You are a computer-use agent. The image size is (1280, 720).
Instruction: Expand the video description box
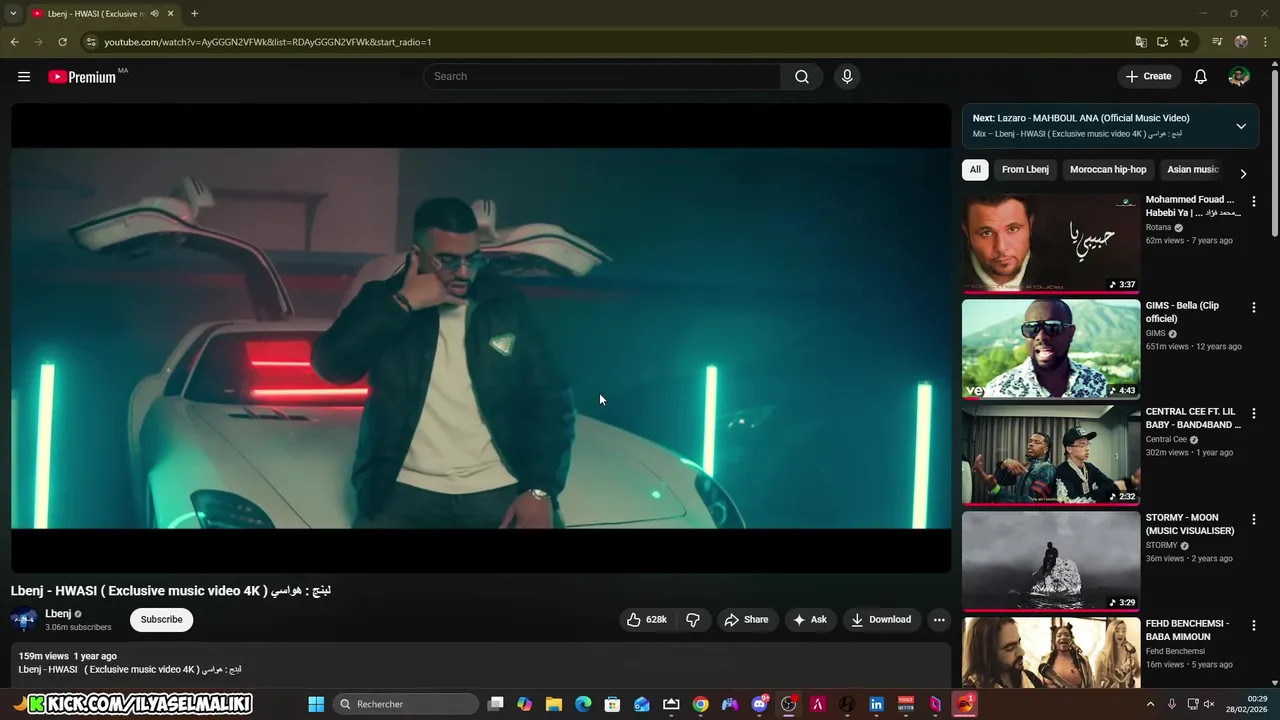click(x=481, y=666)
